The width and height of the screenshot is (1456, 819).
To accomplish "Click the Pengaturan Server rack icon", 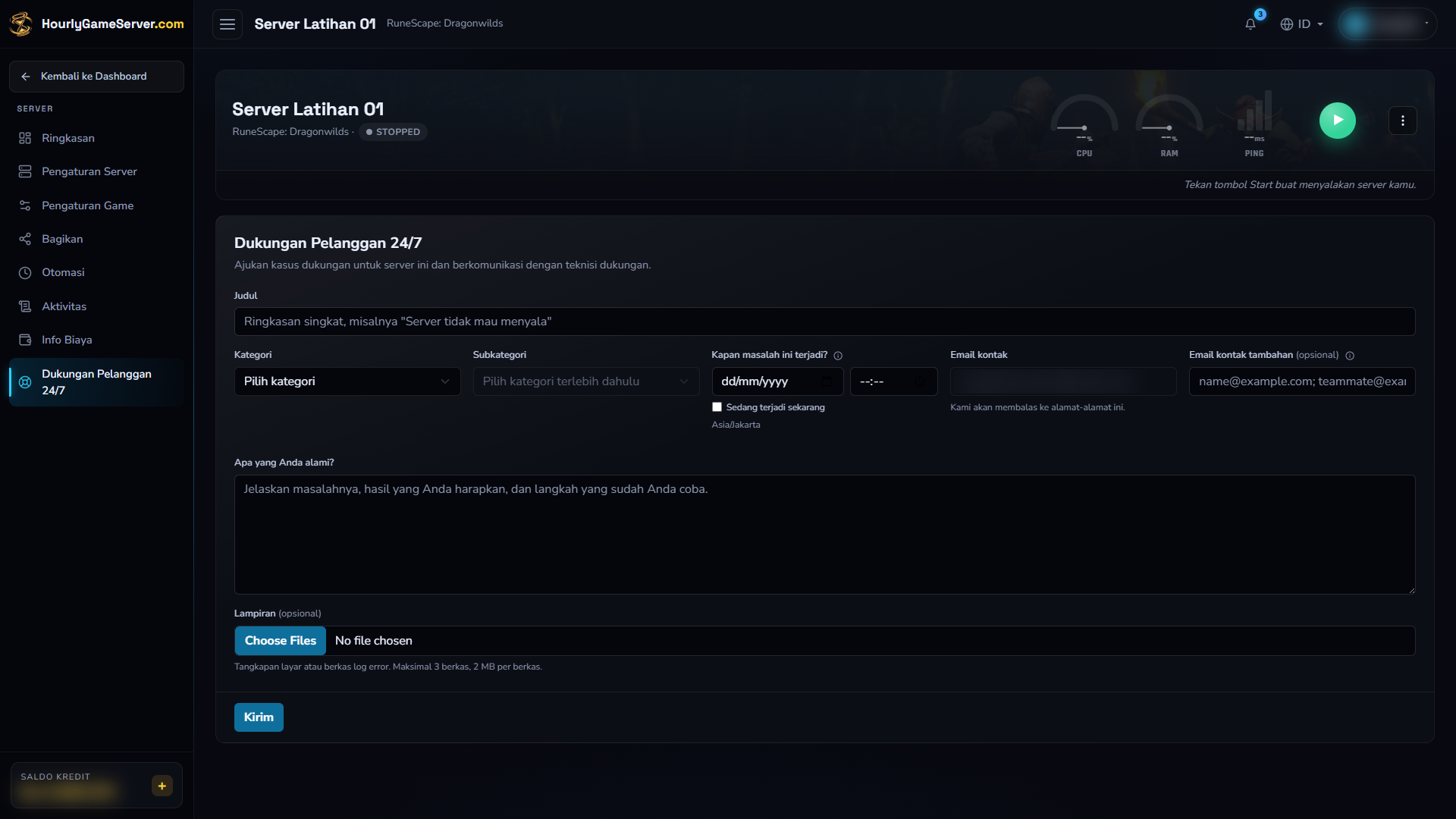I will coord(25,171).
